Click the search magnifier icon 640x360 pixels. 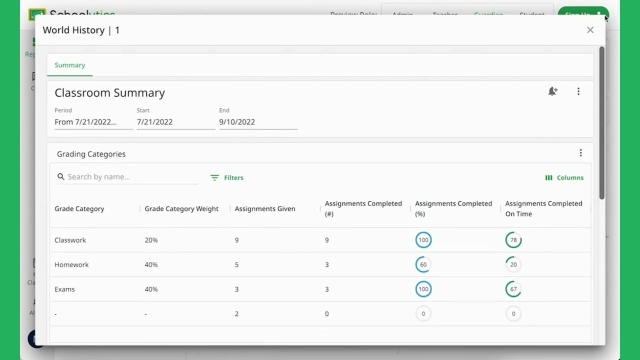(61, 177)
